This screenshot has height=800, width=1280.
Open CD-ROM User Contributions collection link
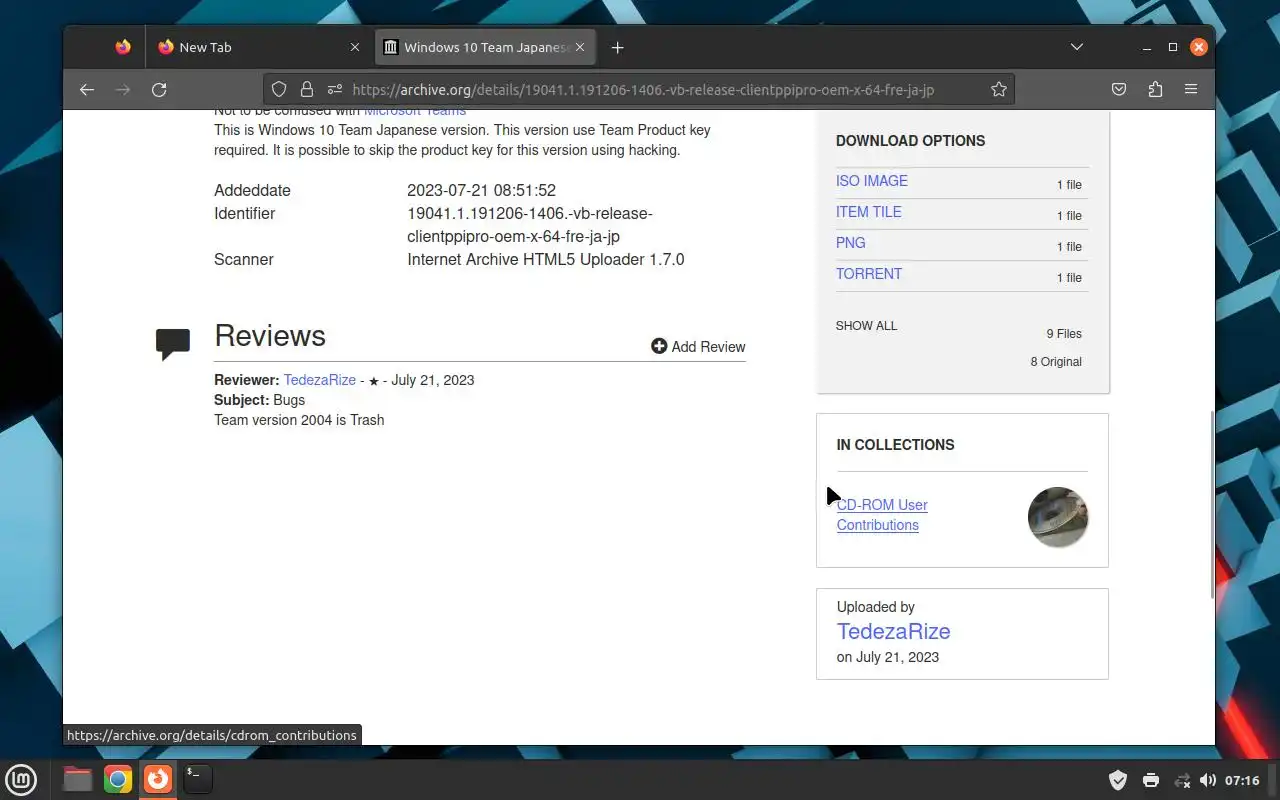click(882, 515)
